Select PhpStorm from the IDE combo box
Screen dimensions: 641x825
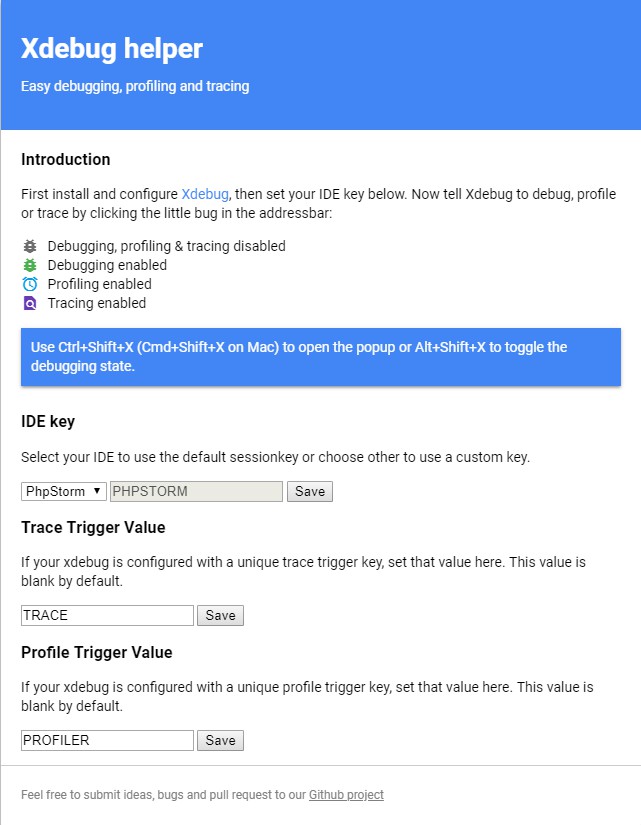click(x=63, y=491)
